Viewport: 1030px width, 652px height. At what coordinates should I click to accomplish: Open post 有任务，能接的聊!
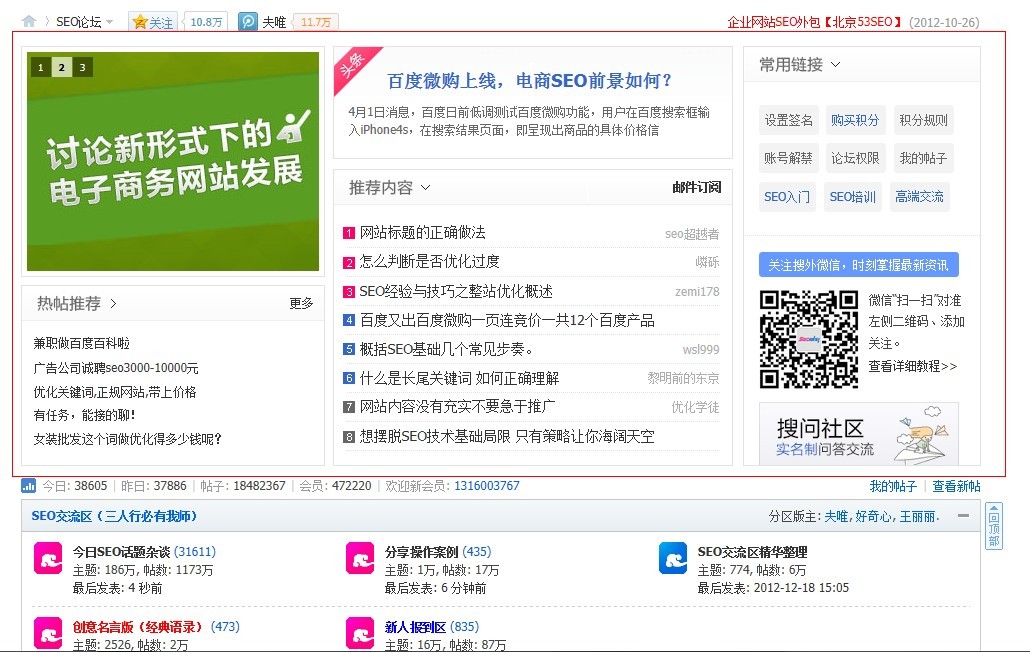point(85,415)
